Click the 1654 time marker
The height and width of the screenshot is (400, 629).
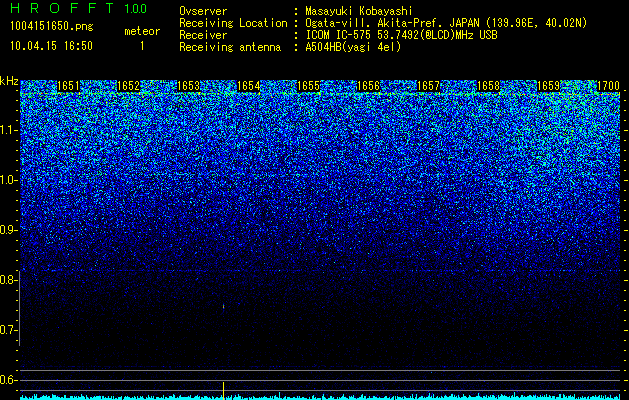click(x=248, y=86)
